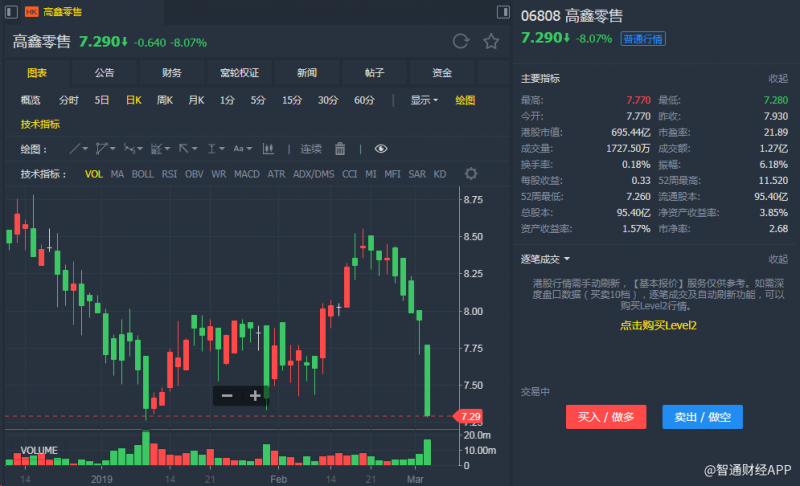Enable the SAR indicator
Viewport: 800px width, 486px height.
click(417, 174)
